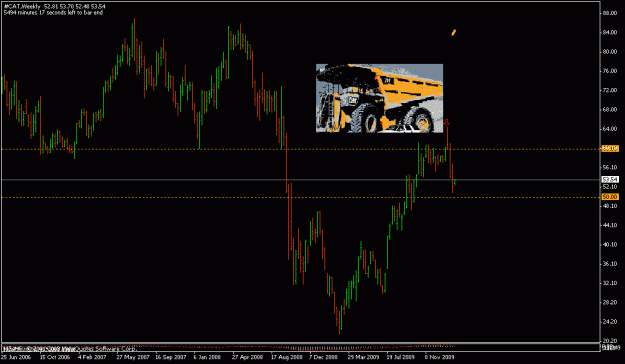This screenshot has width=625, height=364.
Task: Click the 29 Mar 2009 date label
Action: click(x=363, y=357)
